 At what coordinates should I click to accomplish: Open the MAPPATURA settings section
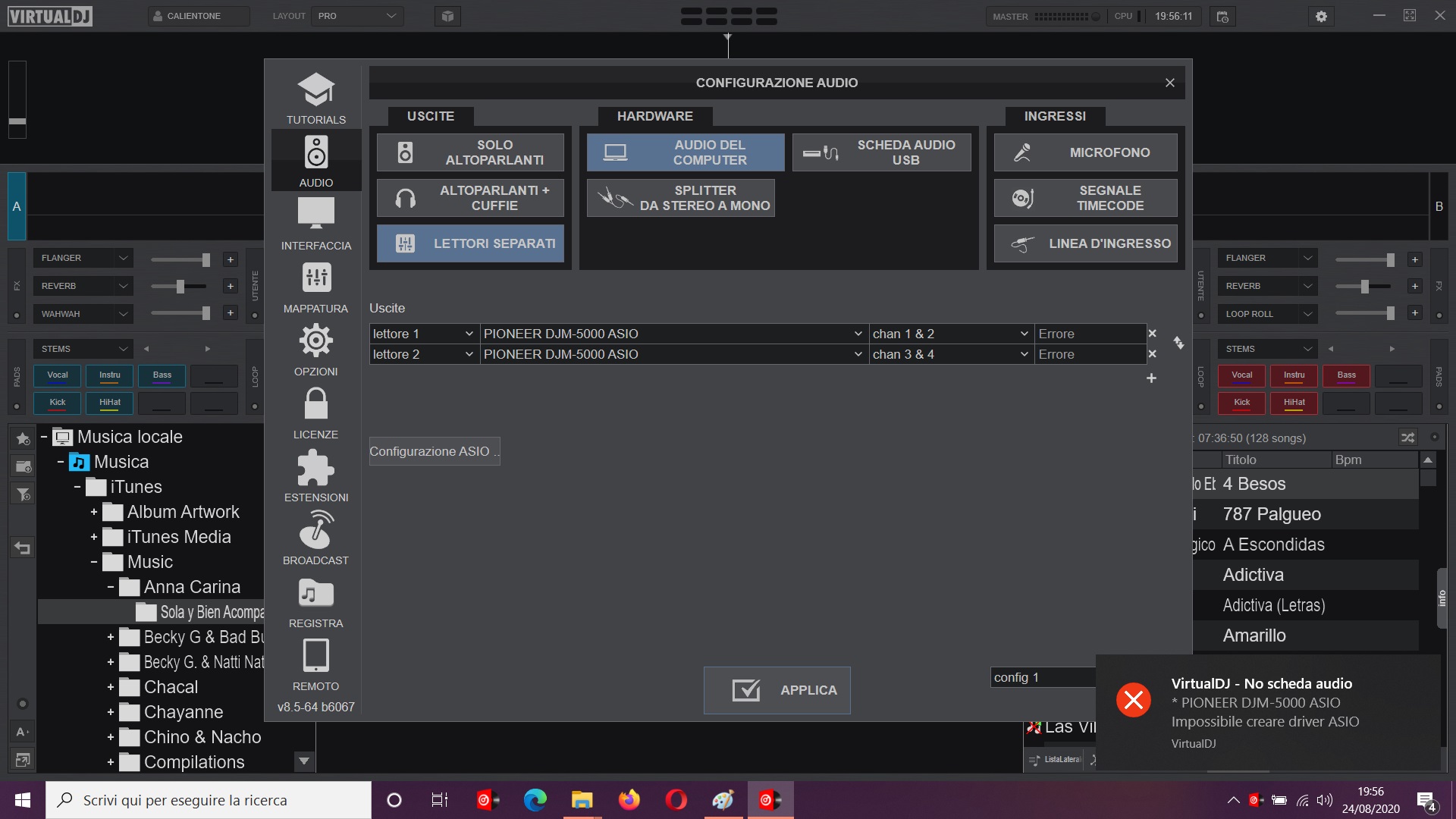pyautogui.click(x=315, y=288)
